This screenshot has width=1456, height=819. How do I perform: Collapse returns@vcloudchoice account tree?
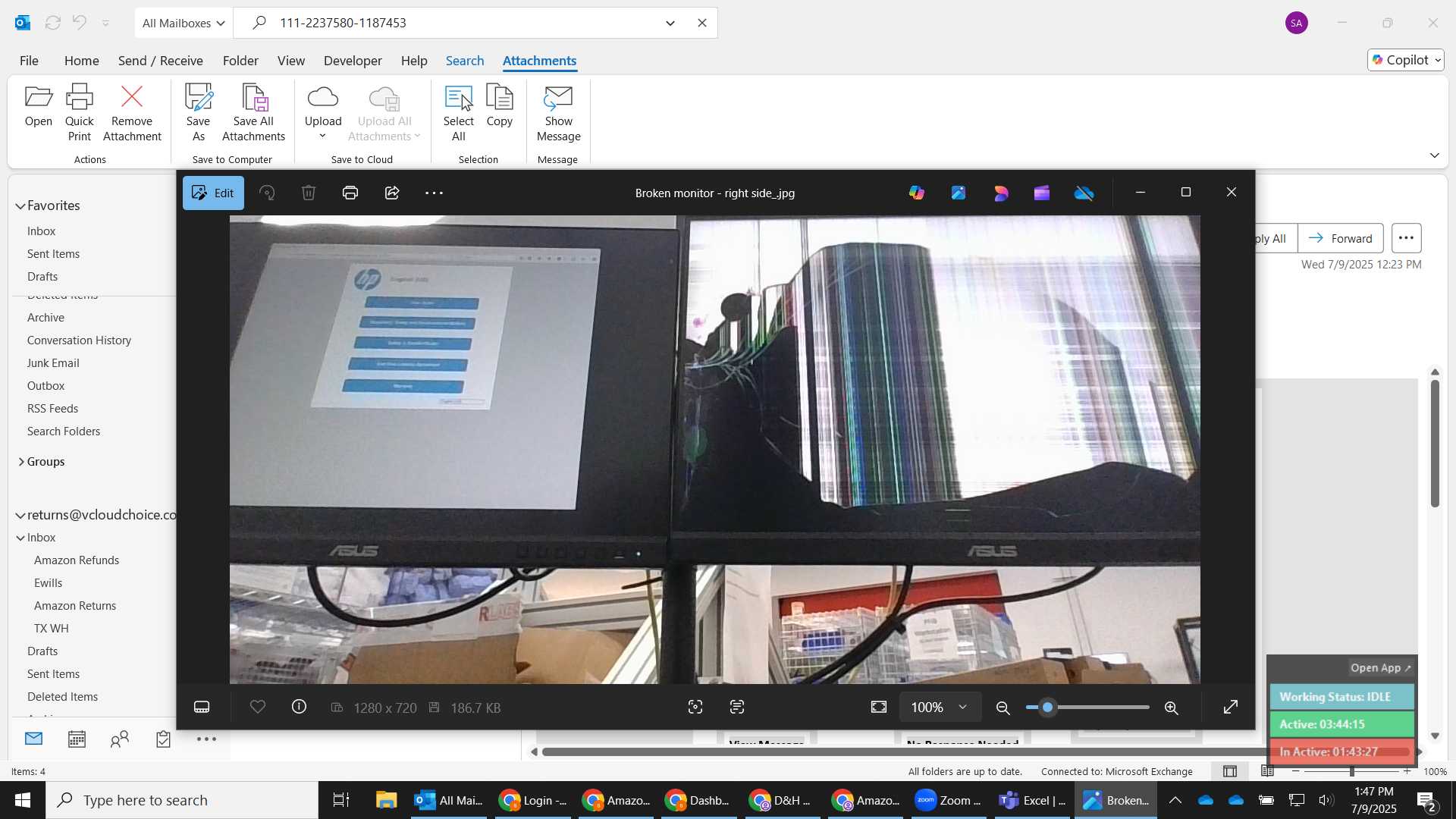20,515
